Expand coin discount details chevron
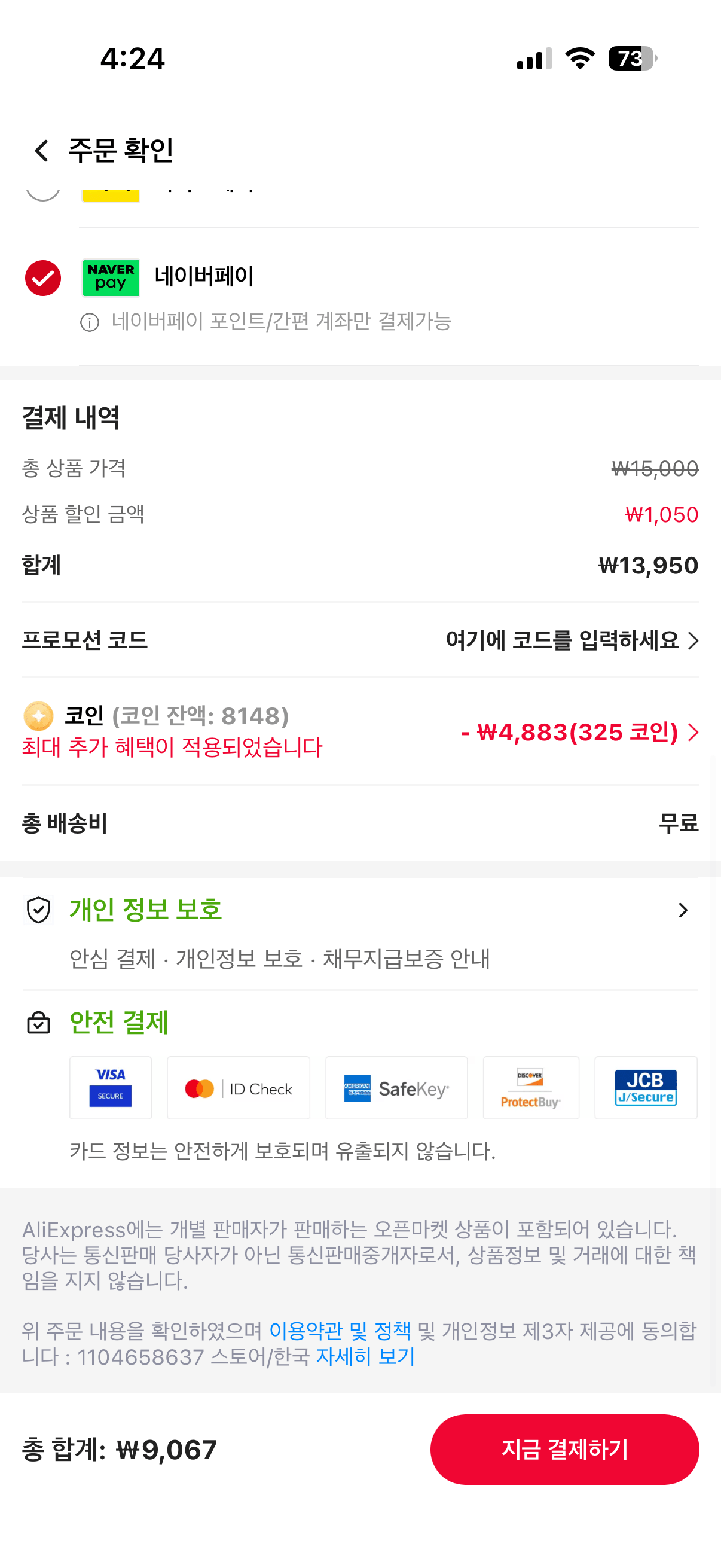This screenshot has width=721, height=1568. pyautogui.click(x=693, y=732)
